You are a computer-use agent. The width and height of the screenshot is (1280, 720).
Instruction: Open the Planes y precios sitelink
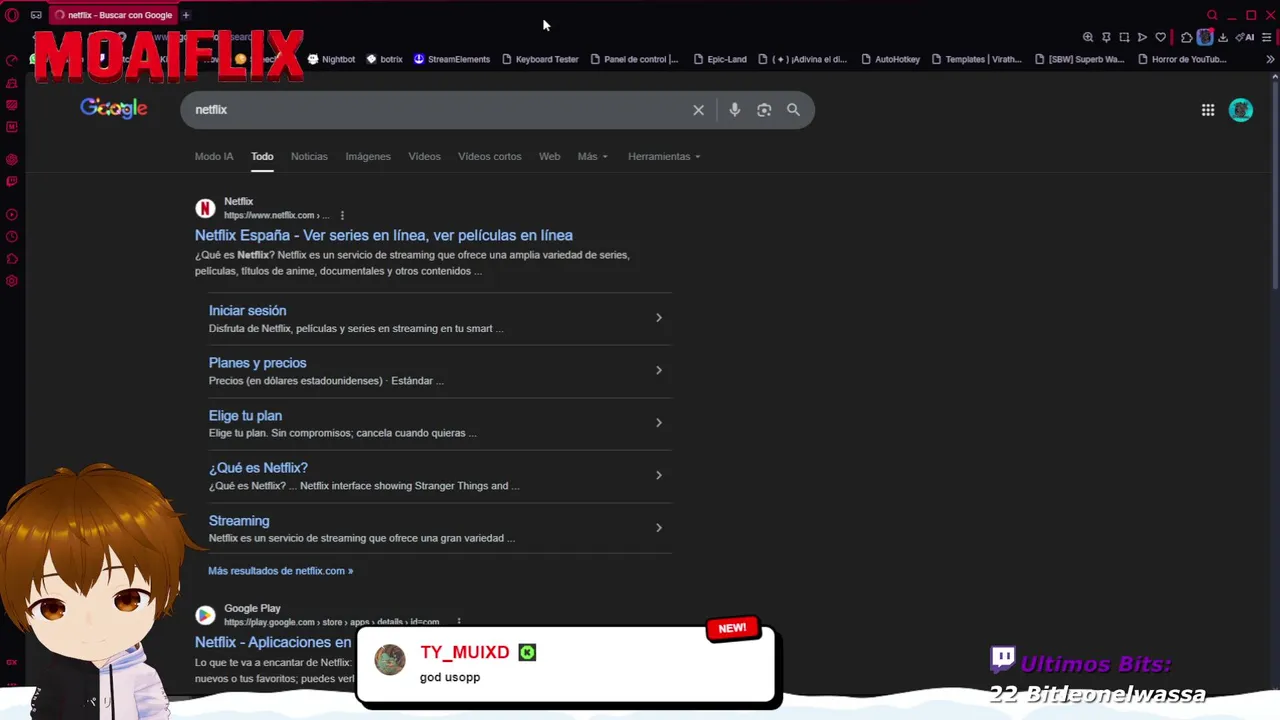coord(257,363)
